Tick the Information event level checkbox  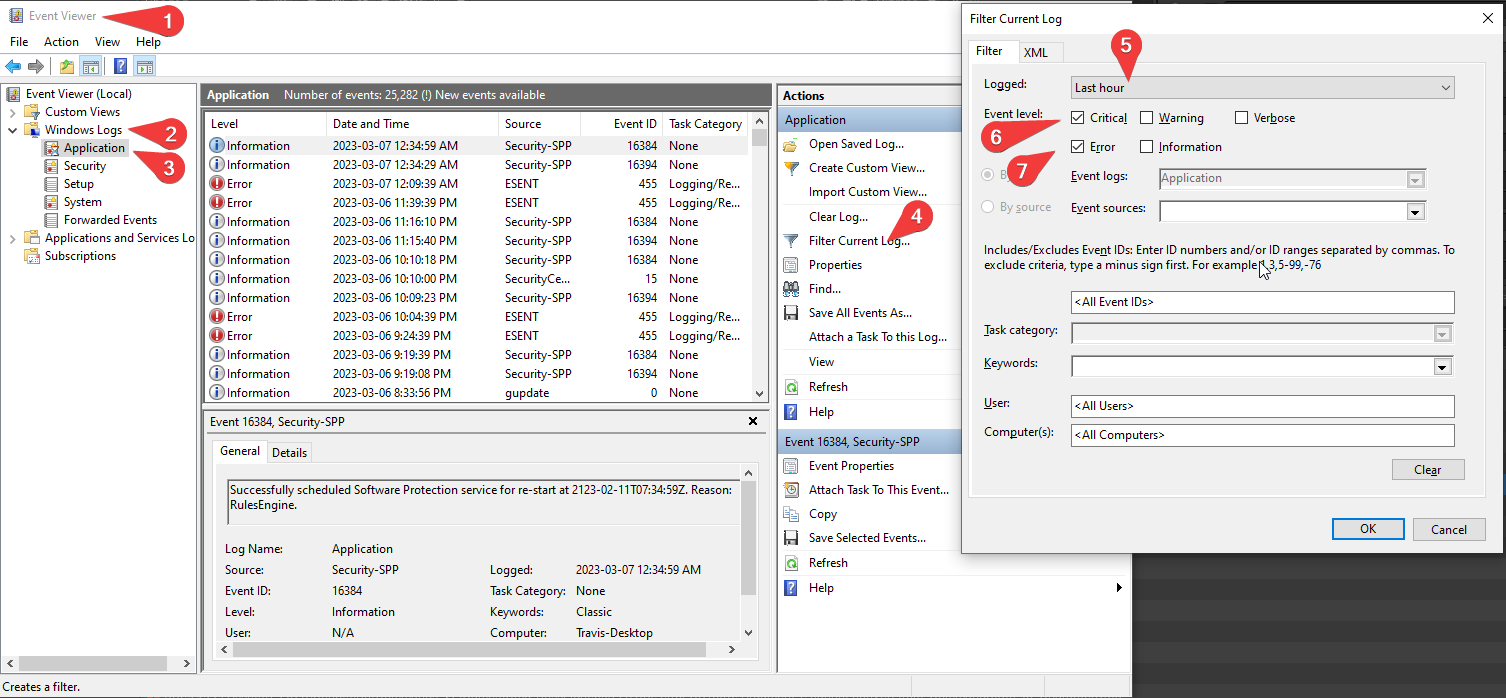tap(1146, 147)
